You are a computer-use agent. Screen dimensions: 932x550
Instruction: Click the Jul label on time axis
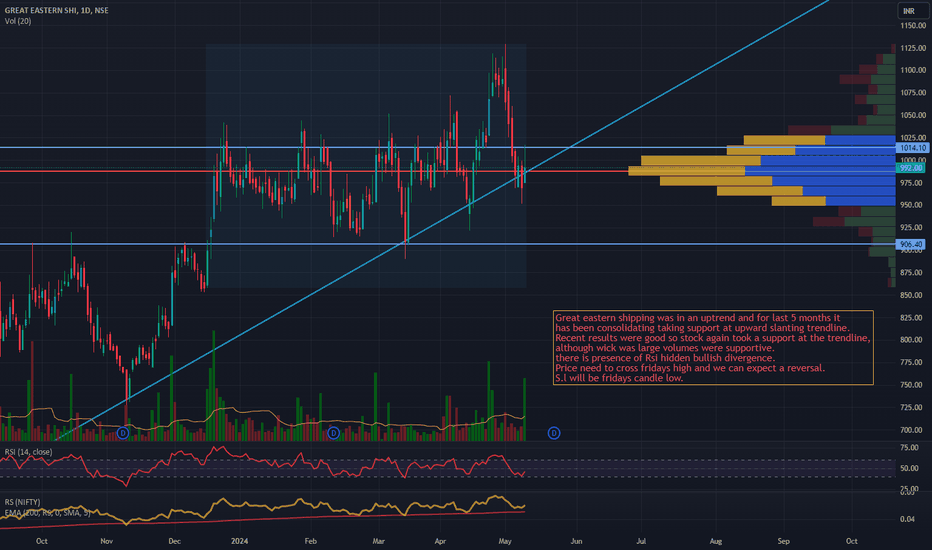[641, 541]
